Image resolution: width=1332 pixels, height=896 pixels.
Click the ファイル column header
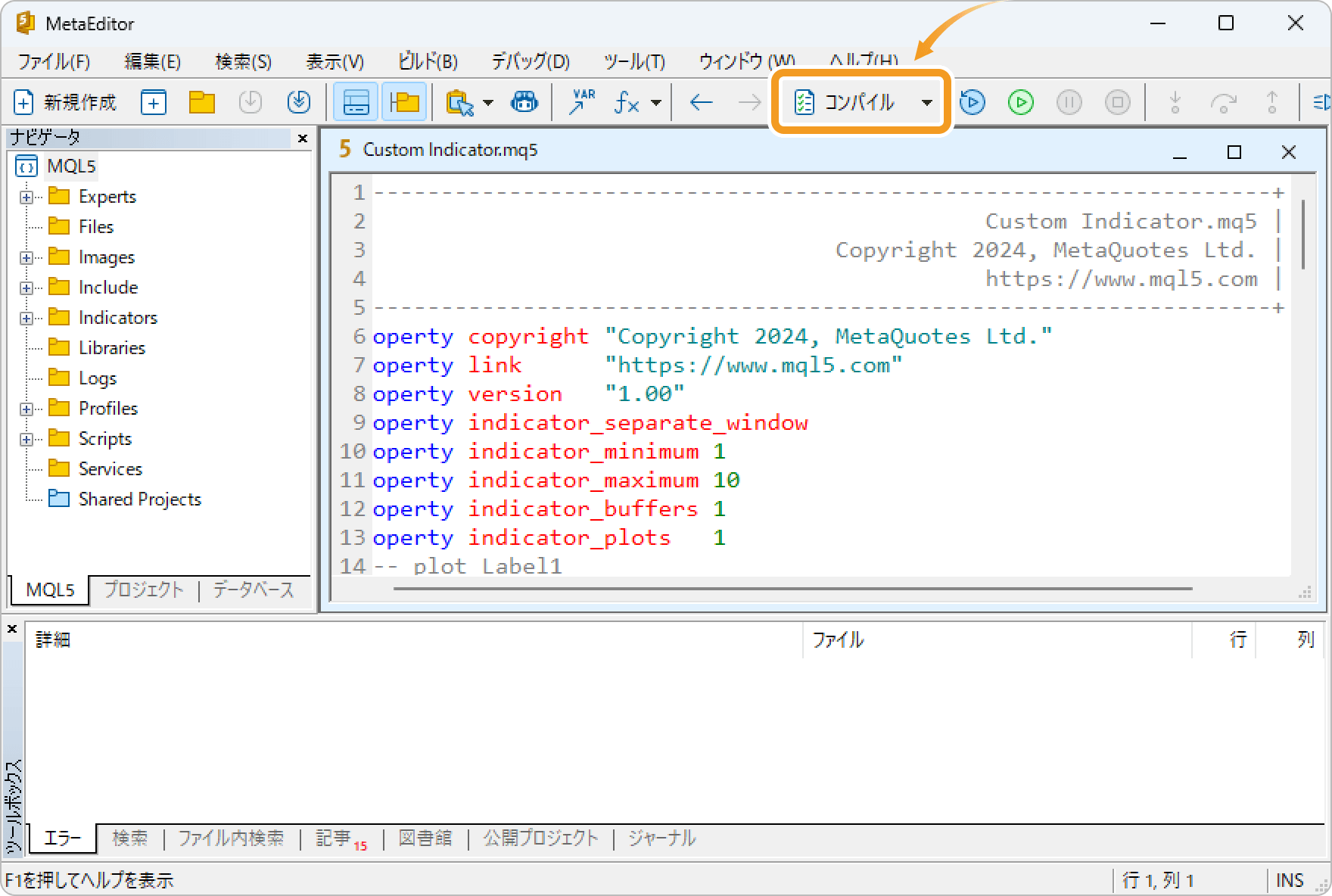(x=996, y=640)
